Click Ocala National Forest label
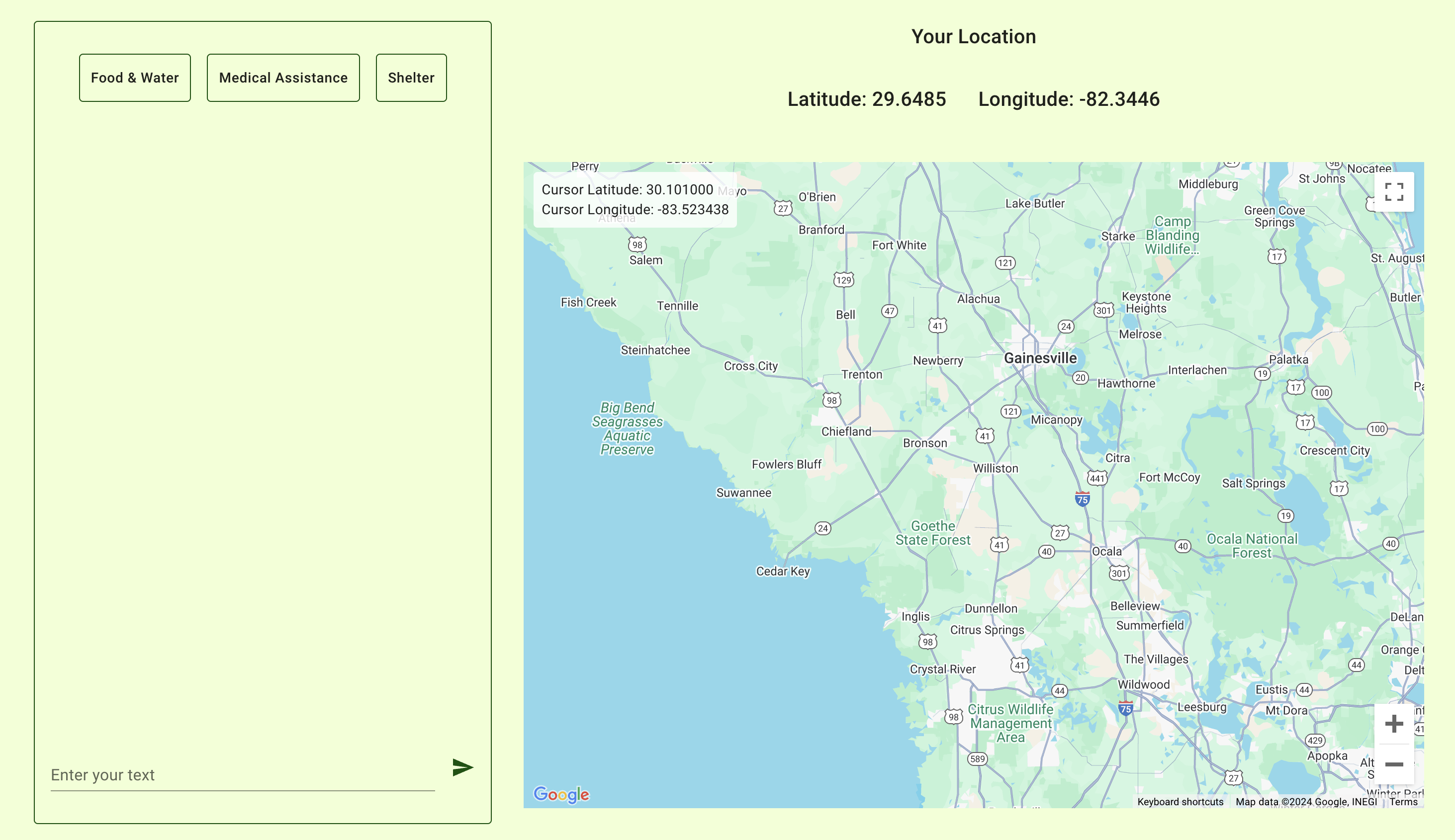Image resolution: width=1455 pixels, height=840 pixels. point(1251,546)
